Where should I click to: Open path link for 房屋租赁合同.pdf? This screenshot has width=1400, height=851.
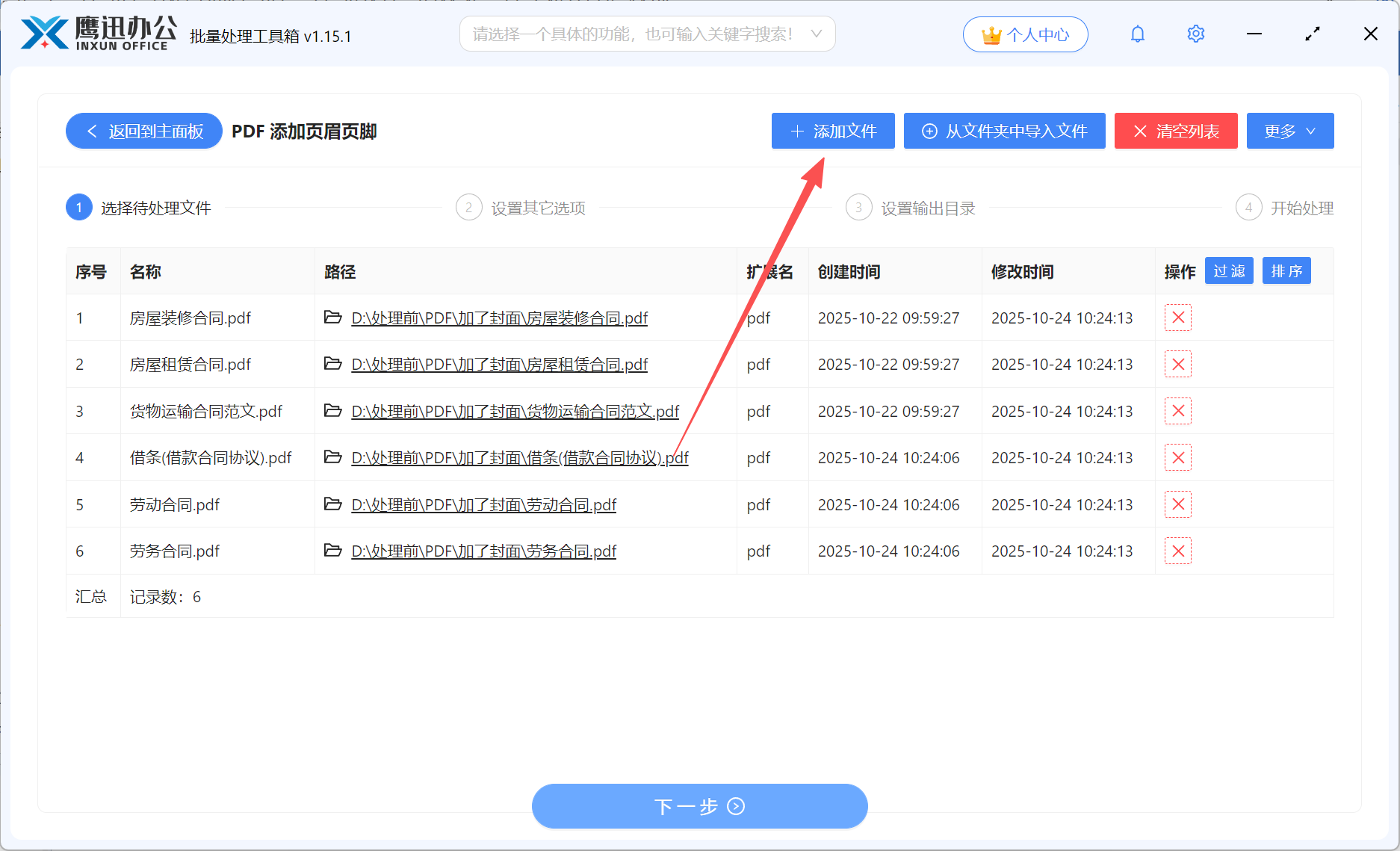point(499,365)
